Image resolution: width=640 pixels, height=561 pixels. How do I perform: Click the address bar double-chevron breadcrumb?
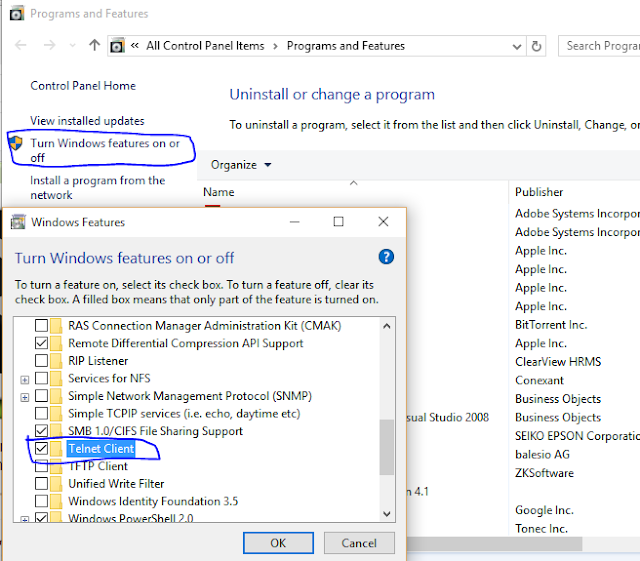(x=135, y=45)
